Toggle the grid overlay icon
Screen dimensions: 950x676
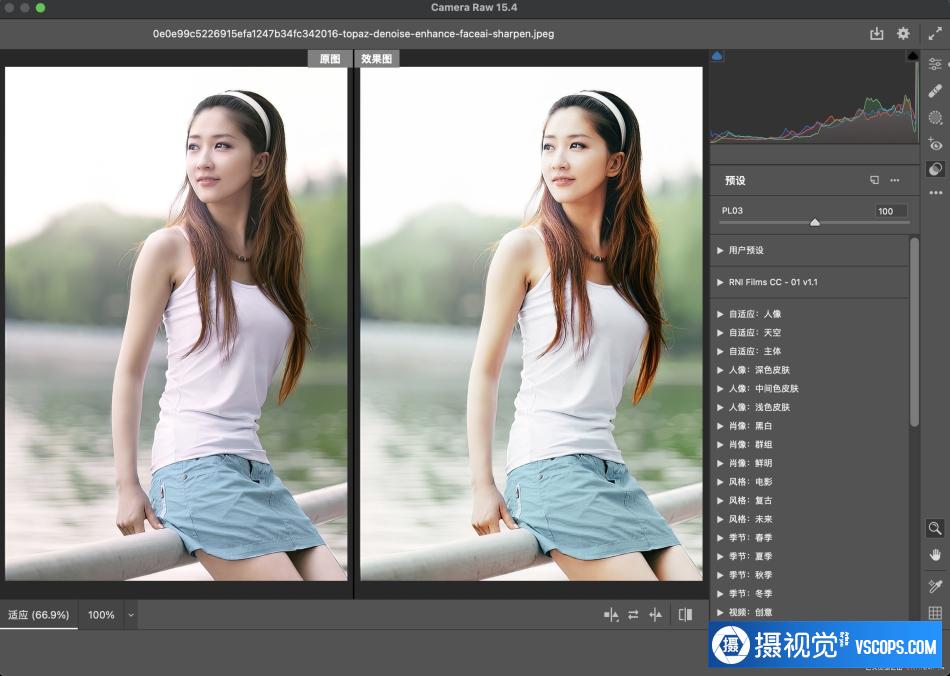point(935,613)
